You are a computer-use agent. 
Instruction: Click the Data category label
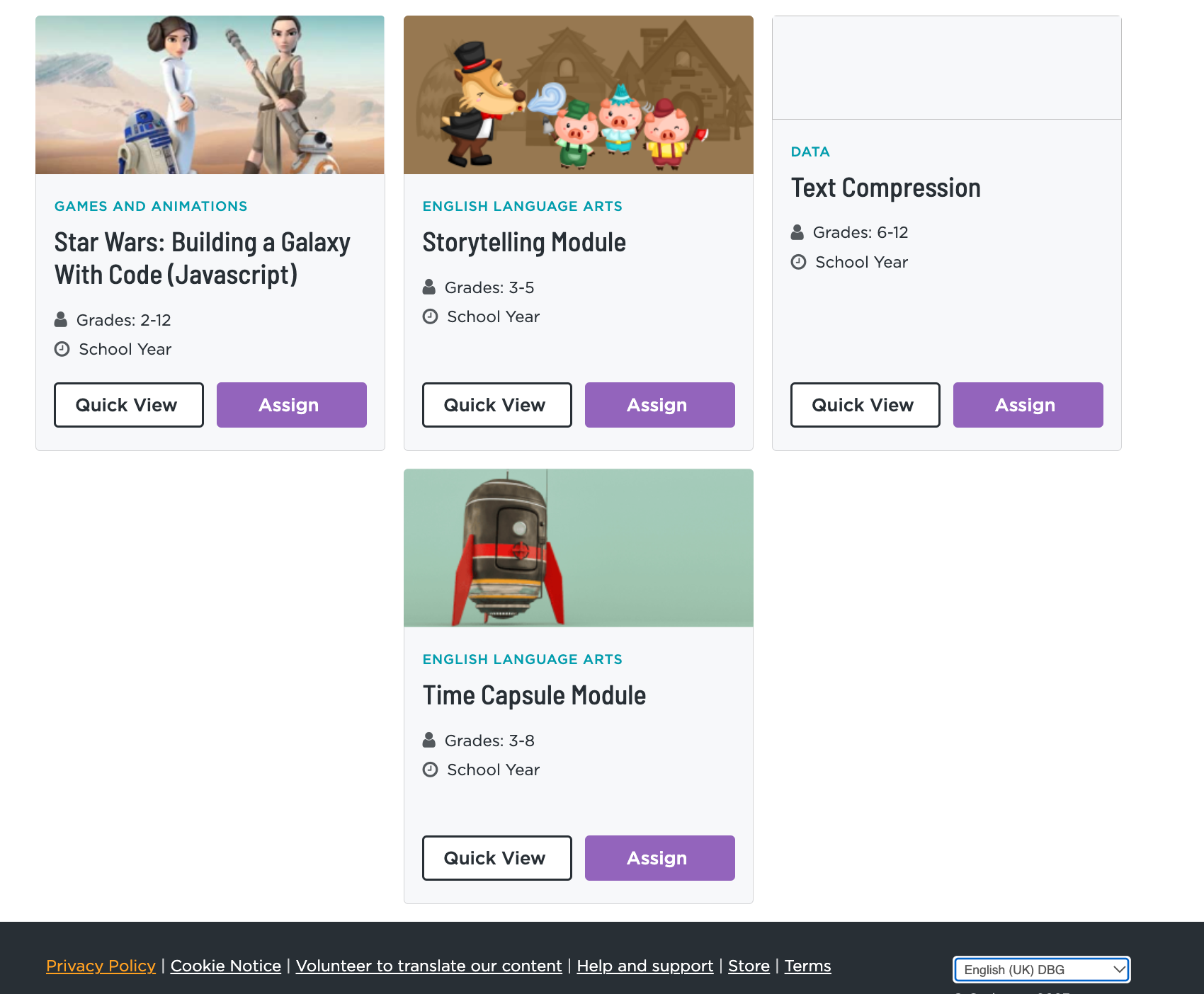[x=810, y=152]
